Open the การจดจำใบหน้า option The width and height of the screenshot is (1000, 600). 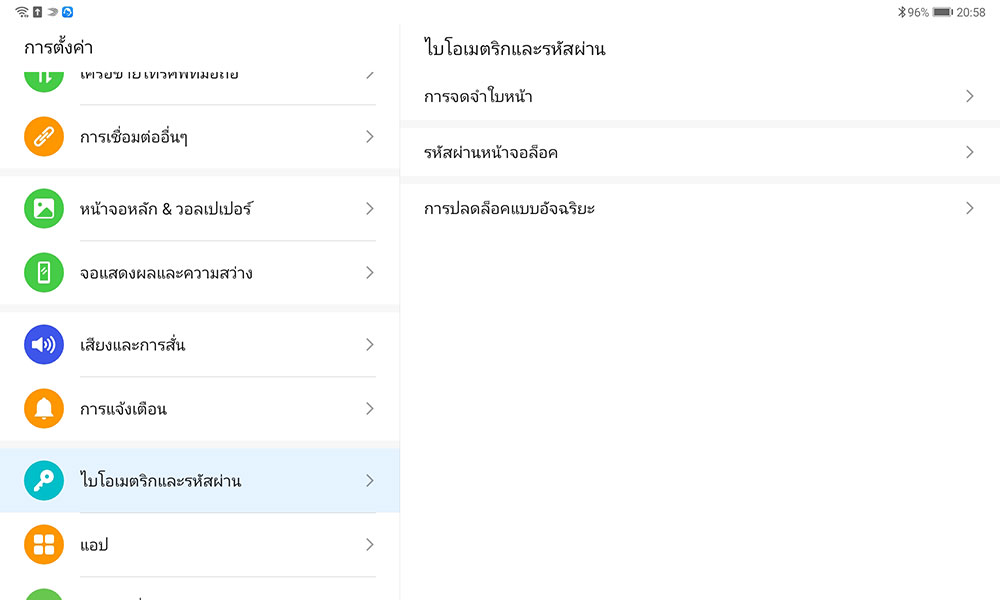[478, 97]
